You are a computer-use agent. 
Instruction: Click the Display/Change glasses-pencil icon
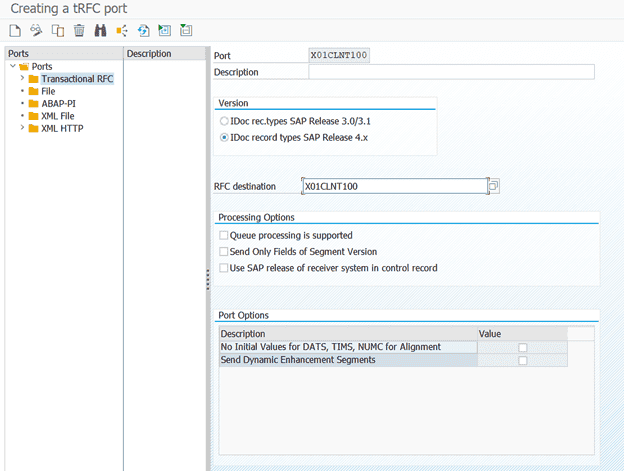(x=36, y=31)
